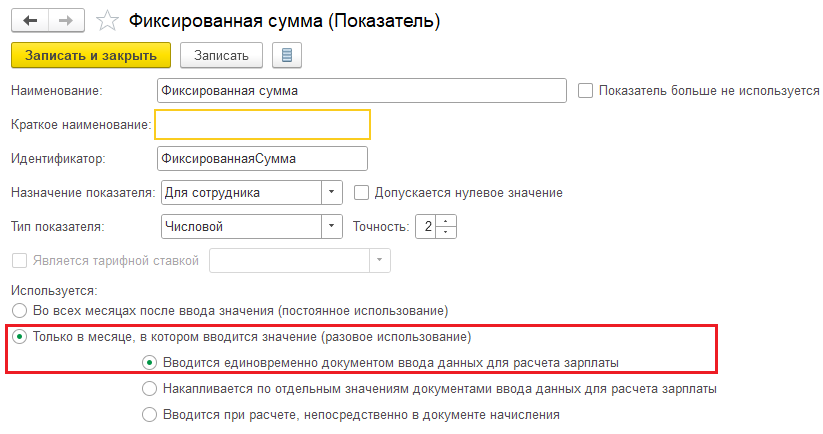
Task: Toggle 'Является тарифной ставкой' checkbox
Action: pyautogui.click(x=19, y=260)
